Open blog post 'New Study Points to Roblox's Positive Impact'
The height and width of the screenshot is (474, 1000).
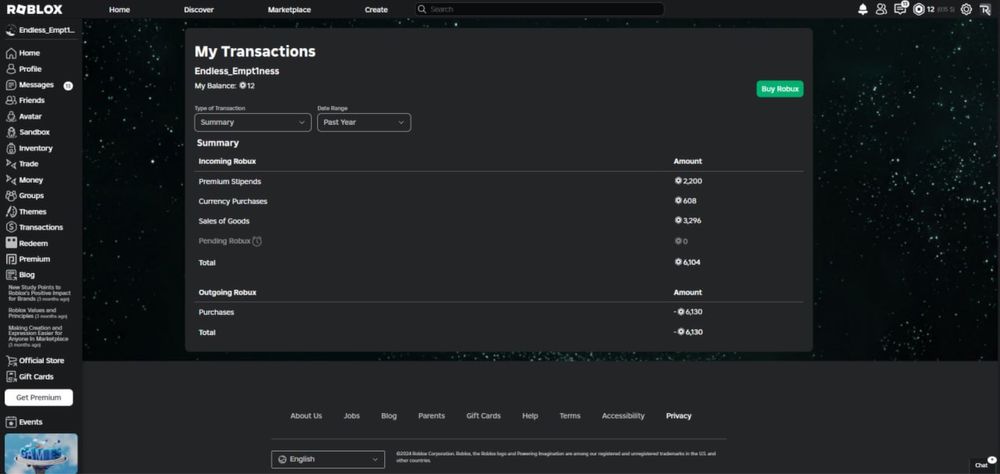(x=39, y=293)
